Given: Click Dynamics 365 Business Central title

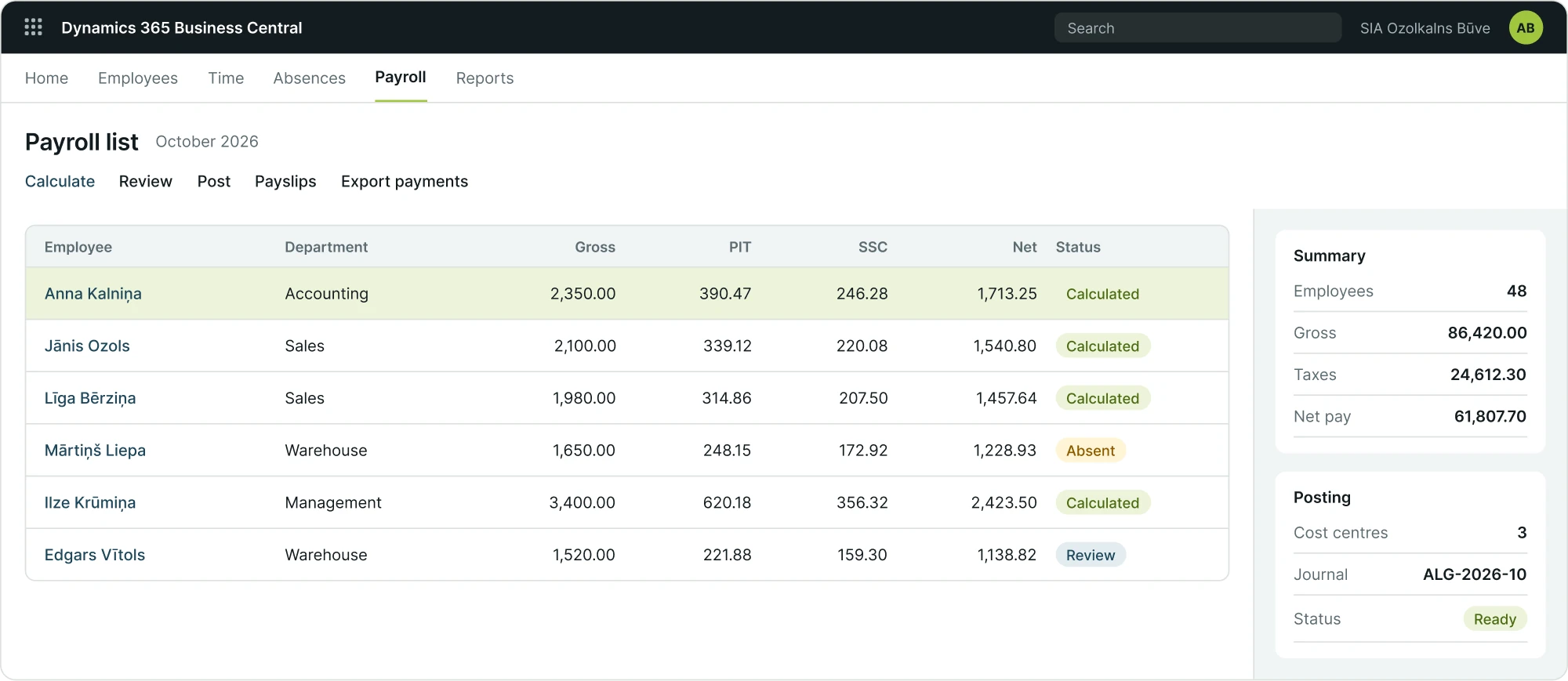Looking at the screenshot, I should click(182, 27).
